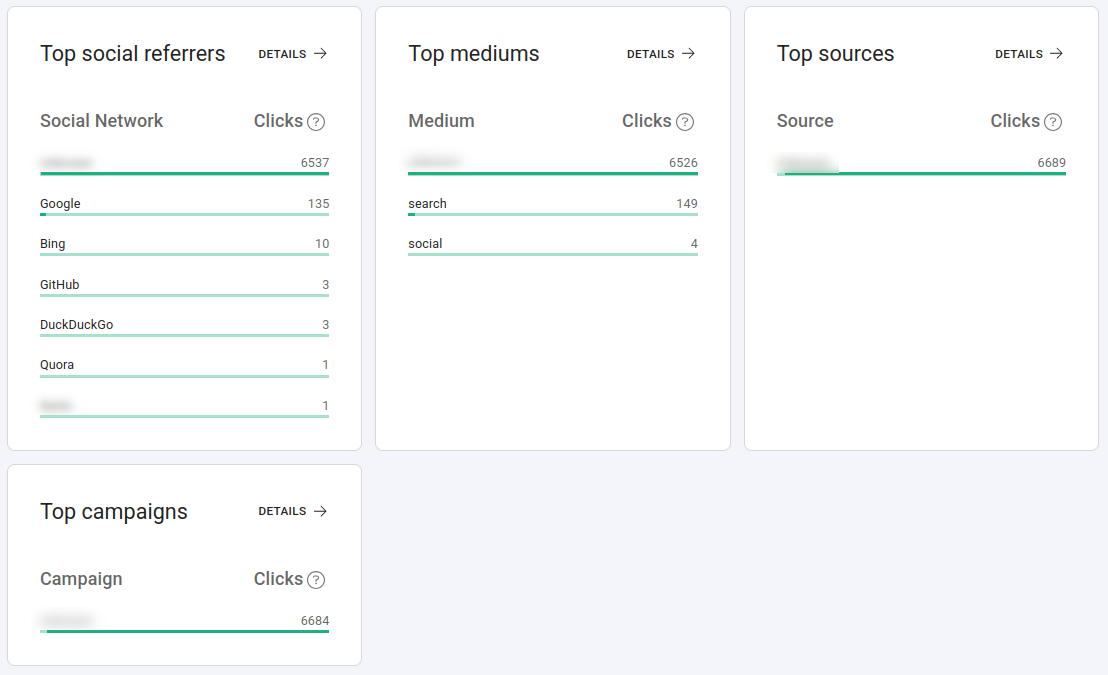Click the DuckDuckGo referrer entry
This screenshot has width=1108, height=675.
coord(76,325)
